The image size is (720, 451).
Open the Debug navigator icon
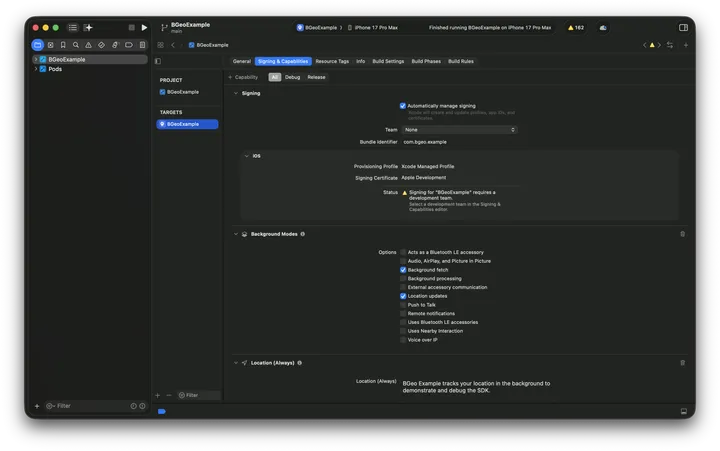click(115, 45)
